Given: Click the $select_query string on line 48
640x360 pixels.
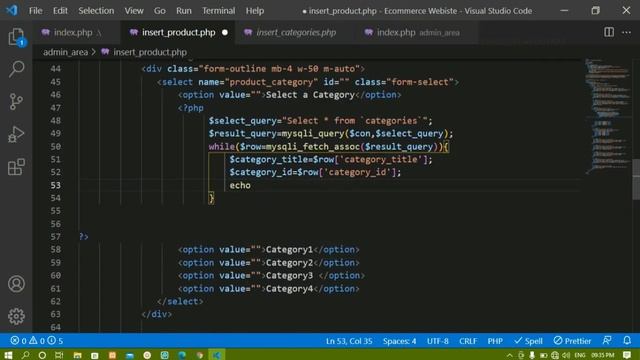Looking at the screenshot, I should [355, 121].
